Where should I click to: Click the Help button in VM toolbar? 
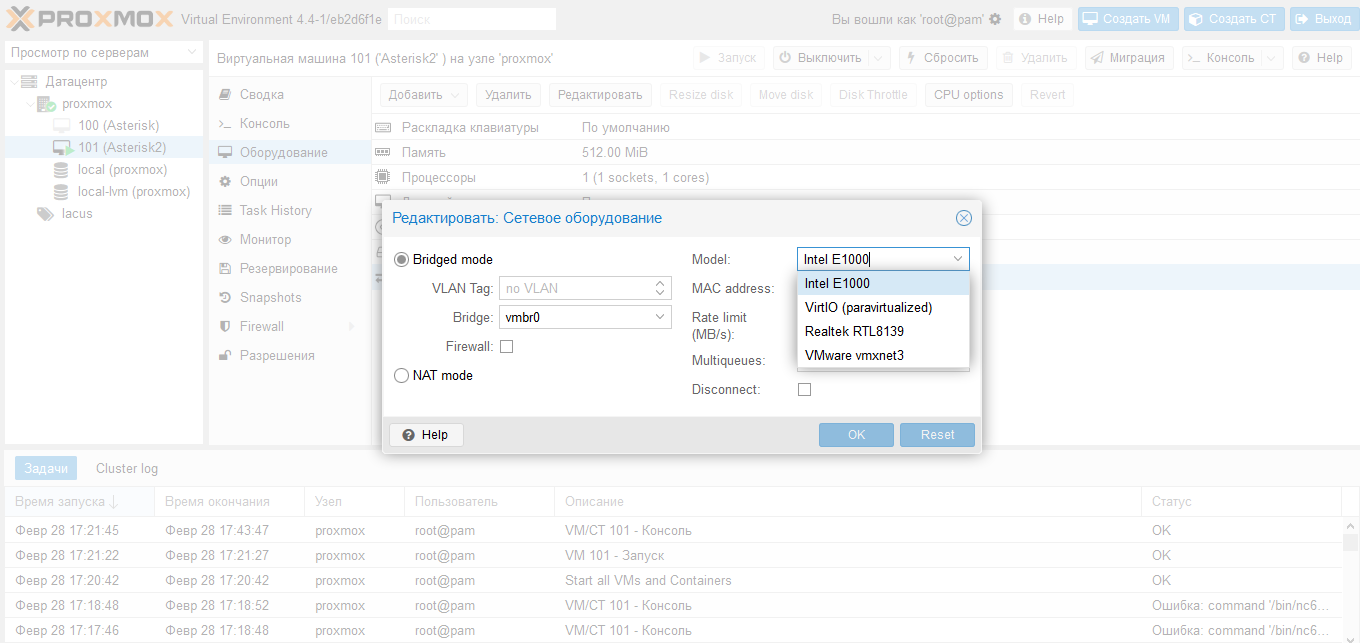coord(1321,58)
